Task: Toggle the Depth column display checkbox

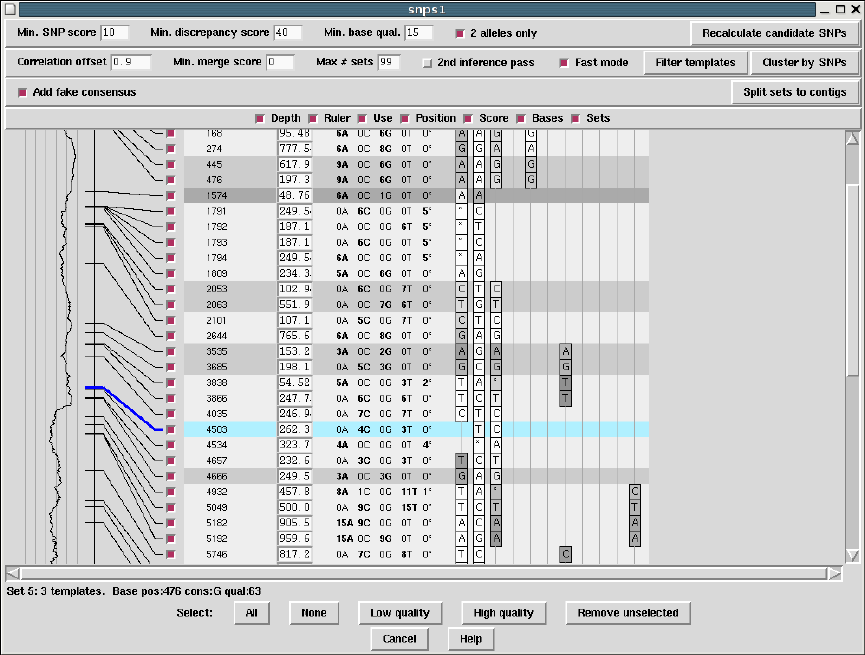Action: tap(260, 119)
